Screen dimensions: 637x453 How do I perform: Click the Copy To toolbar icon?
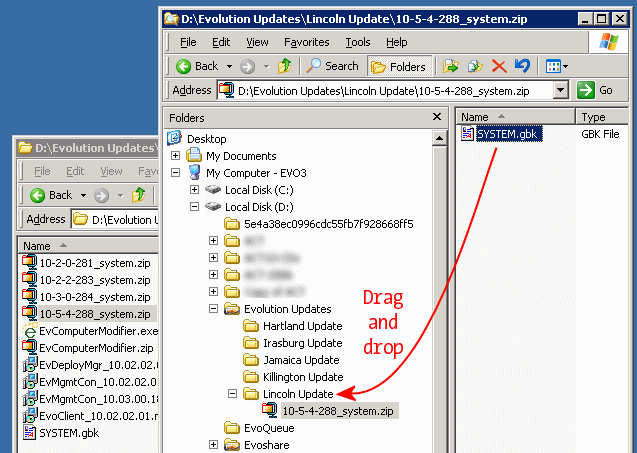tap(475, 66)
